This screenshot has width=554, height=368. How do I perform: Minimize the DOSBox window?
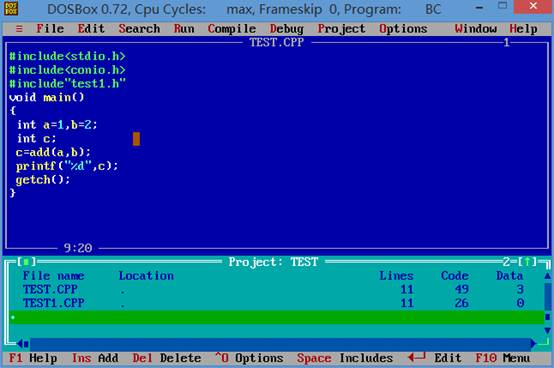coord(479,7)
